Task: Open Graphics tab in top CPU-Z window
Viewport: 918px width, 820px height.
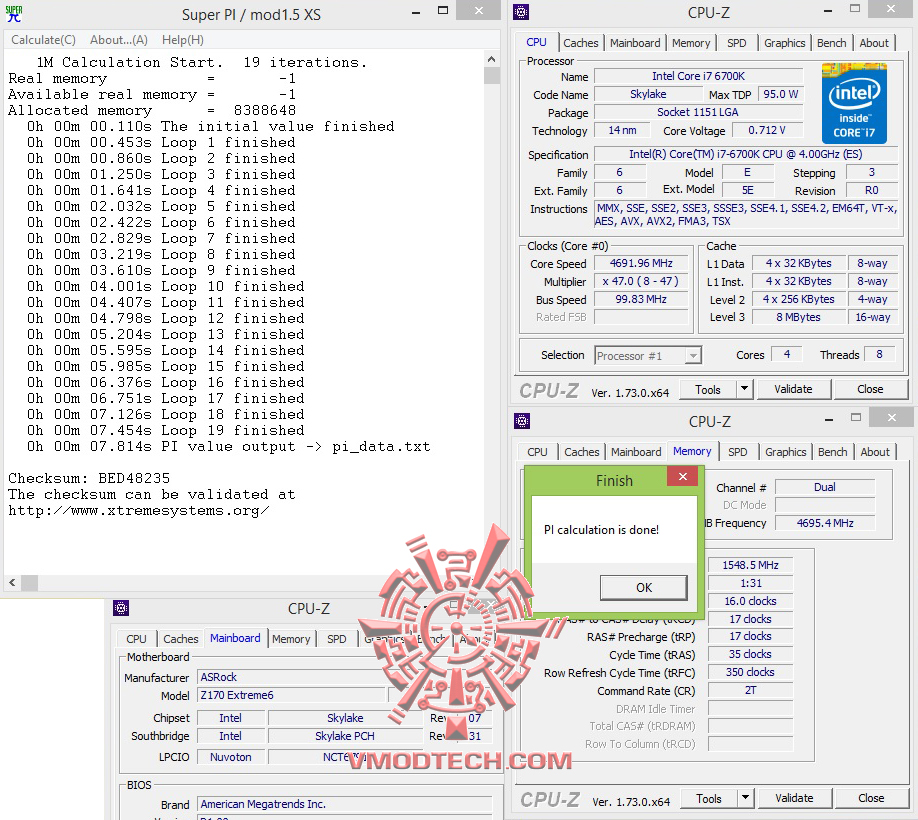Action: pyautogui.click(x=785, y=43)
